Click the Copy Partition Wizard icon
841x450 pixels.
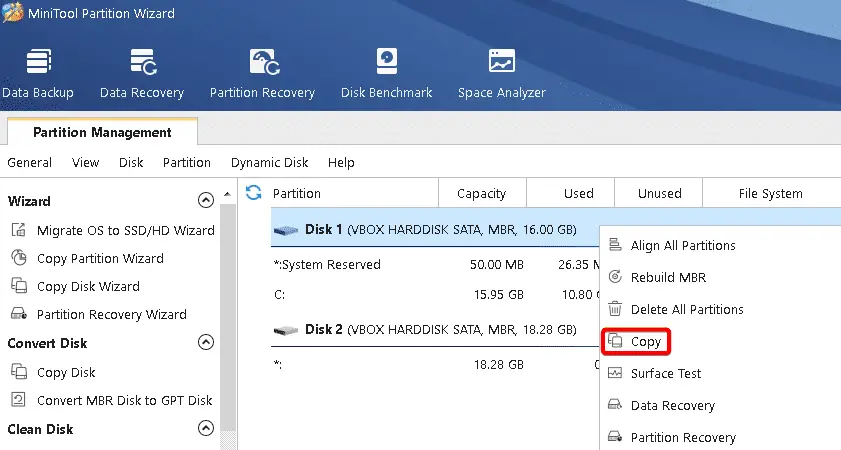pyautogui.click(x=19, y=258)
